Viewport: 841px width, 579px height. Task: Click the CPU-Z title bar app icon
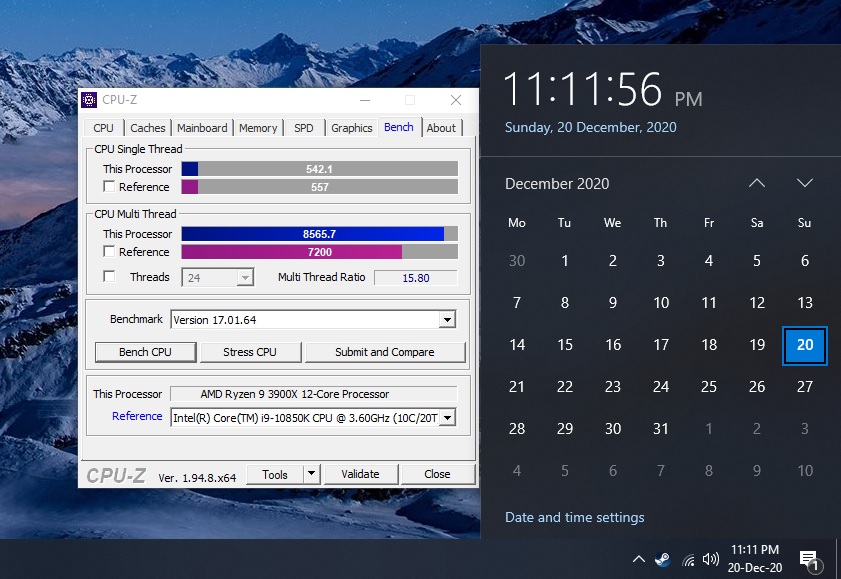[x=89, y=100]
